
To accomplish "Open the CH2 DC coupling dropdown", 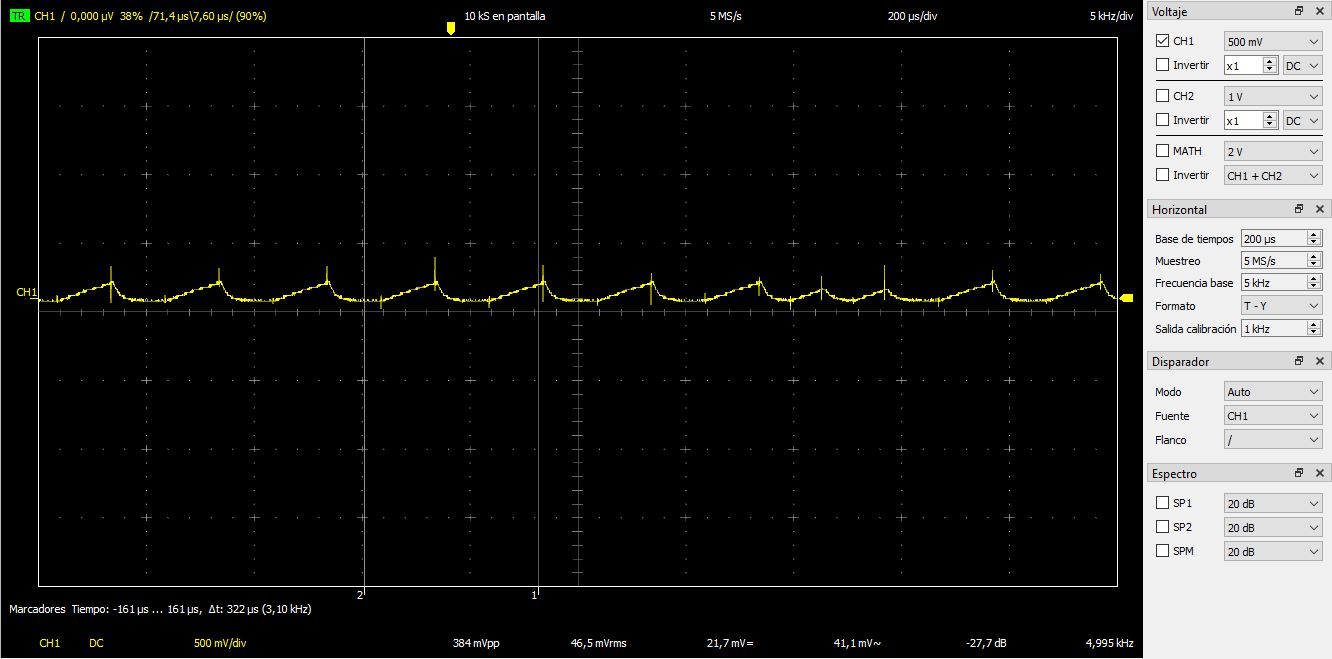I will tap(1303, 120).
